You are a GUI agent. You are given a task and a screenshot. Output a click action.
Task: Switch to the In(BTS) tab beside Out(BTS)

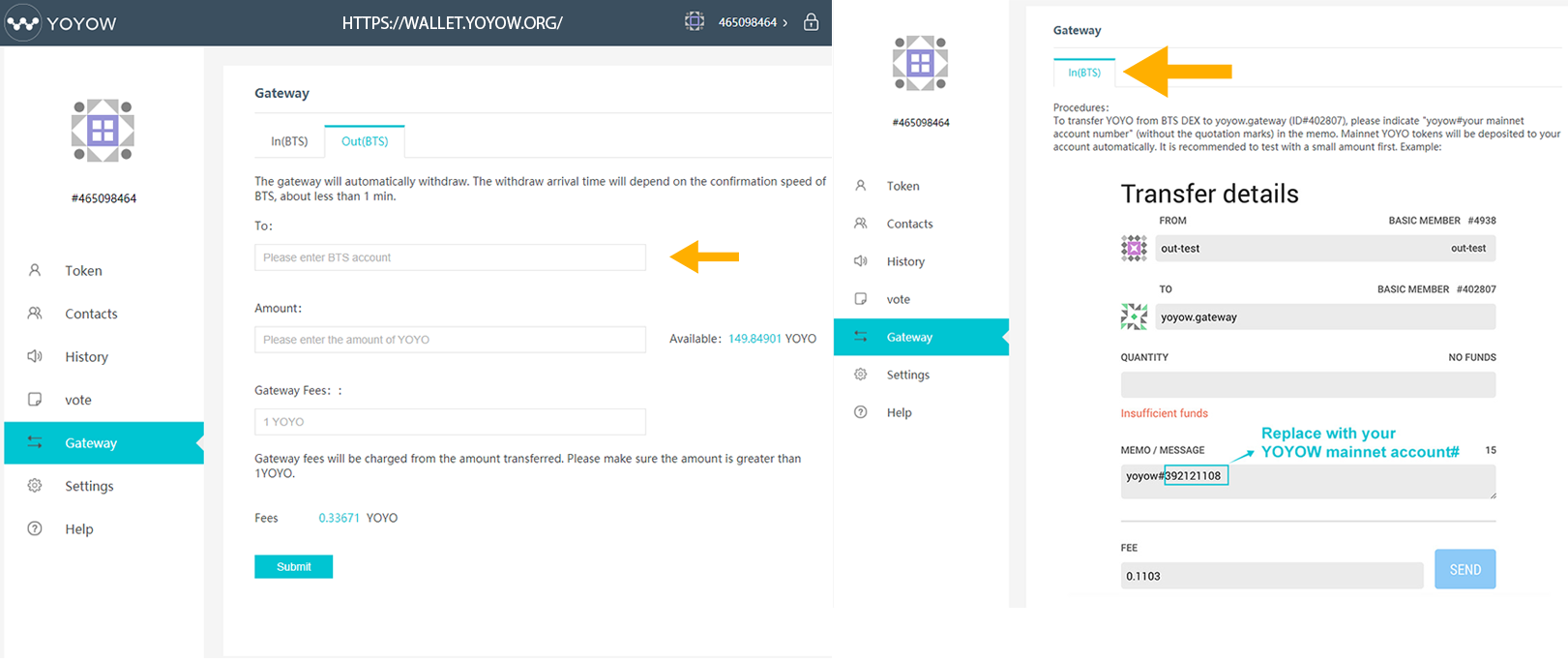[x=289, y=141]
